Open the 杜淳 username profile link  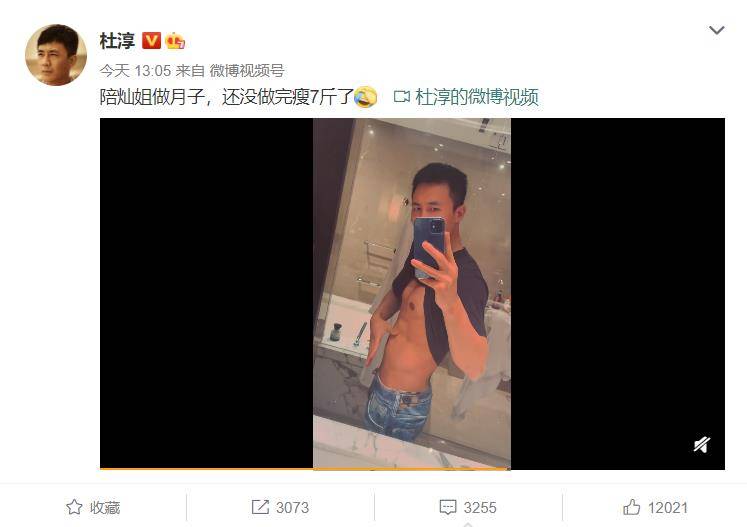tap(118, 41)
